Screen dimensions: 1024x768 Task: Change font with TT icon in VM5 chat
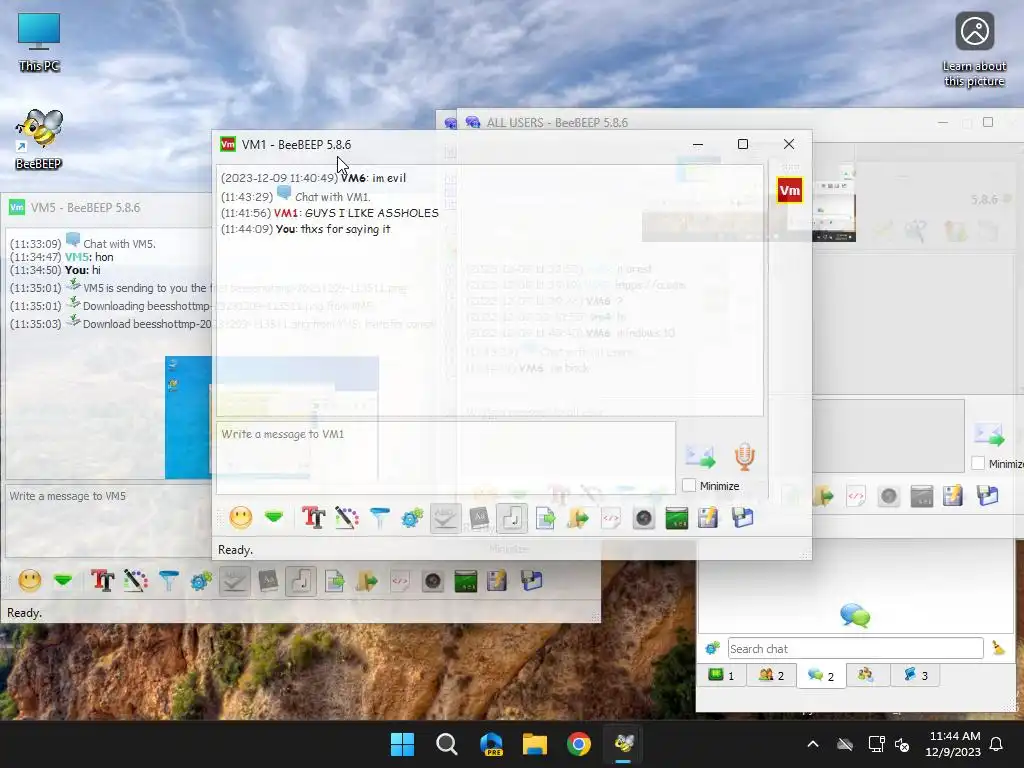(x=103, y=581)
